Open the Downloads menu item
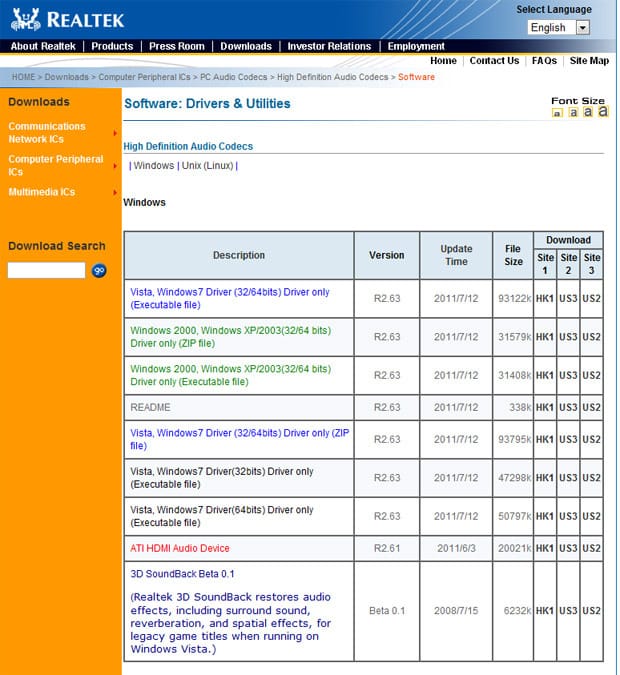 (x=246, y=46)
